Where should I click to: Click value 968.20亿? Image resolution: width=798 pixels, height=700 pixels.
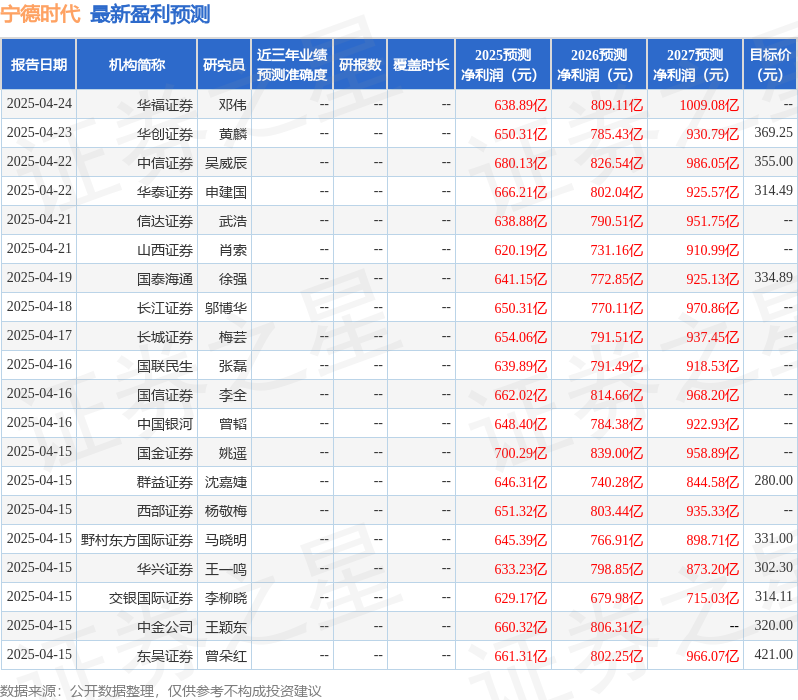[712, 395]
